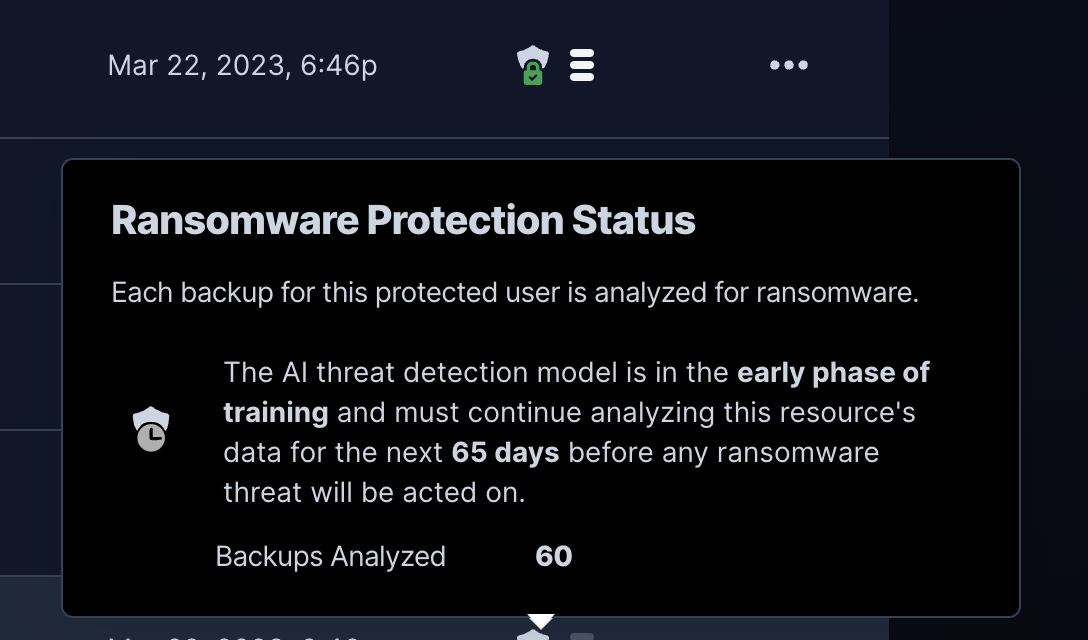Click the green lock ransomware shield icon
This screenshot has width=1088, height=640.
(x=533, y=65)
